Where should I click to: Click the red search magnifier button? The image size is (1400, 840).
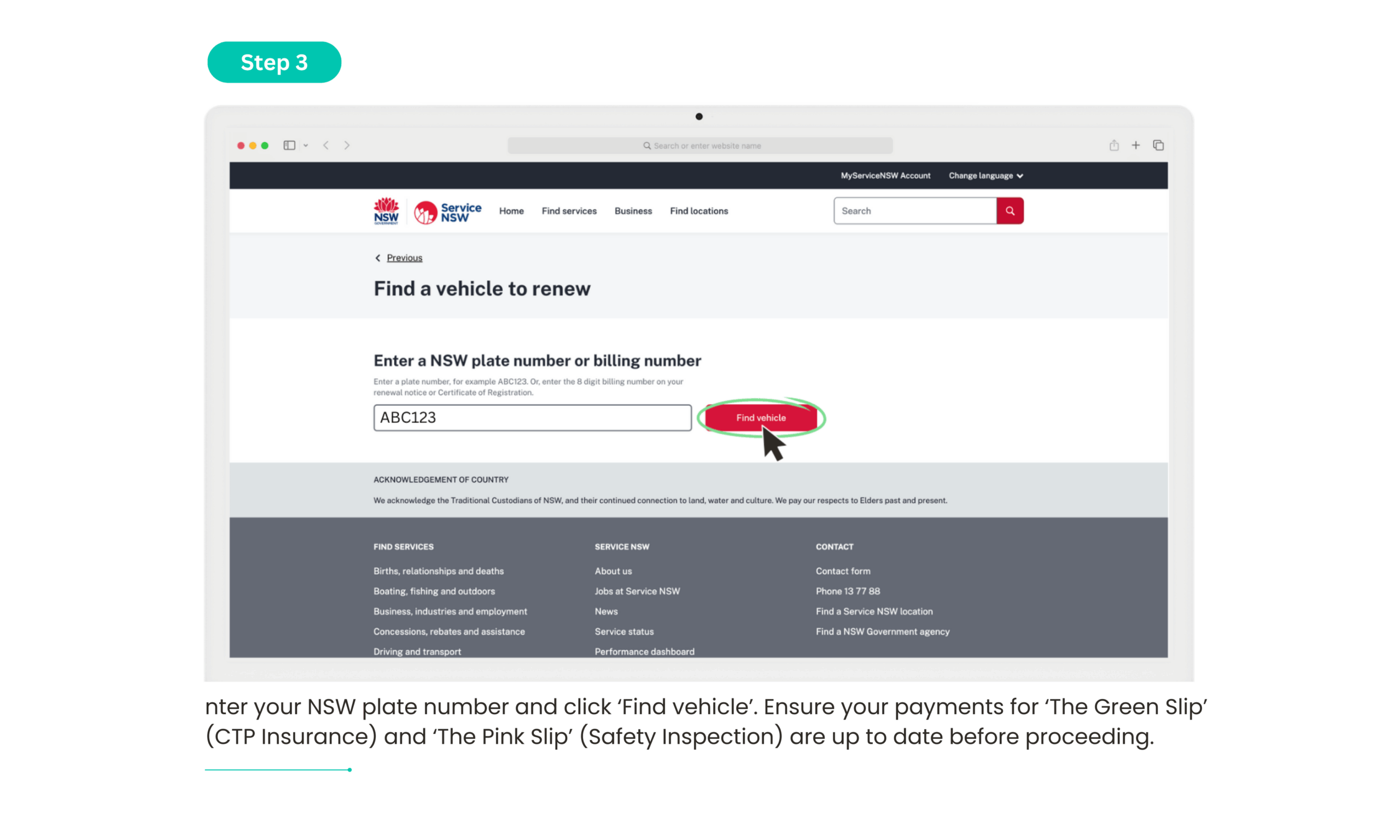(1010, 211)
